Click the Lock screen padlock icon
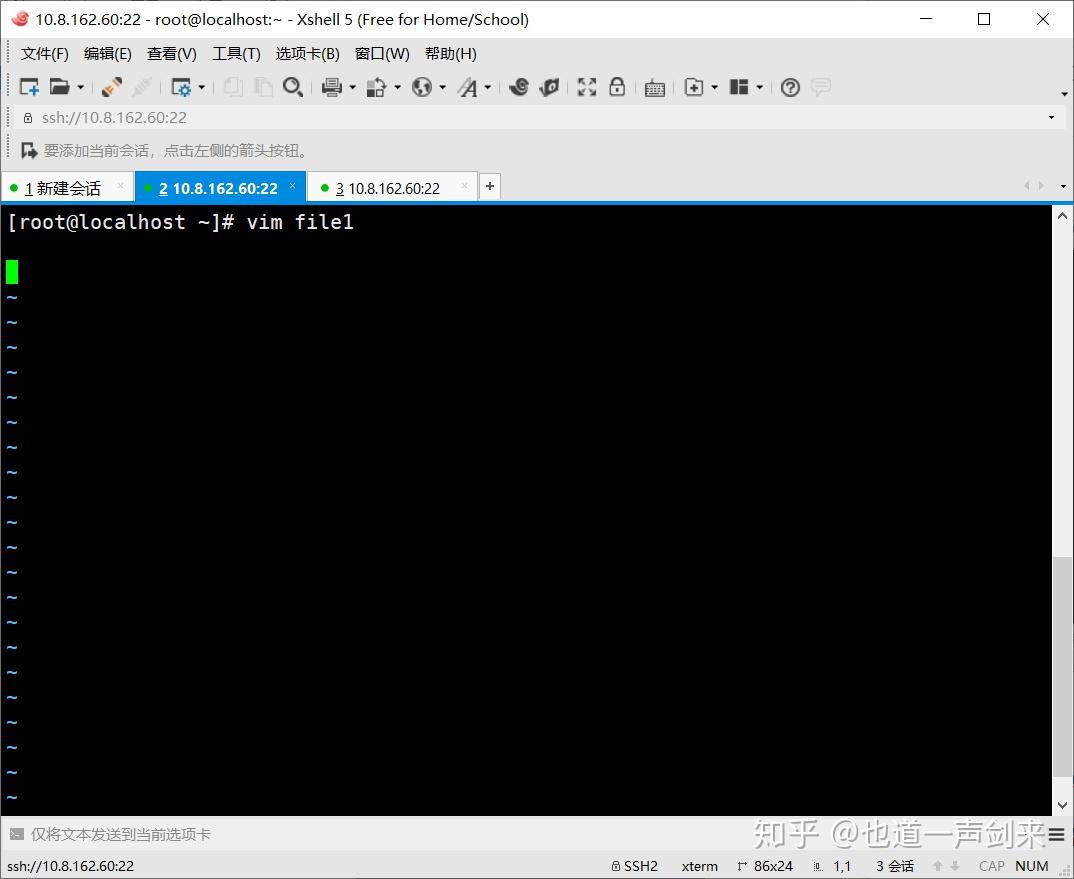Viewport: 1074px width, 879px height. [x=617, y=87]
